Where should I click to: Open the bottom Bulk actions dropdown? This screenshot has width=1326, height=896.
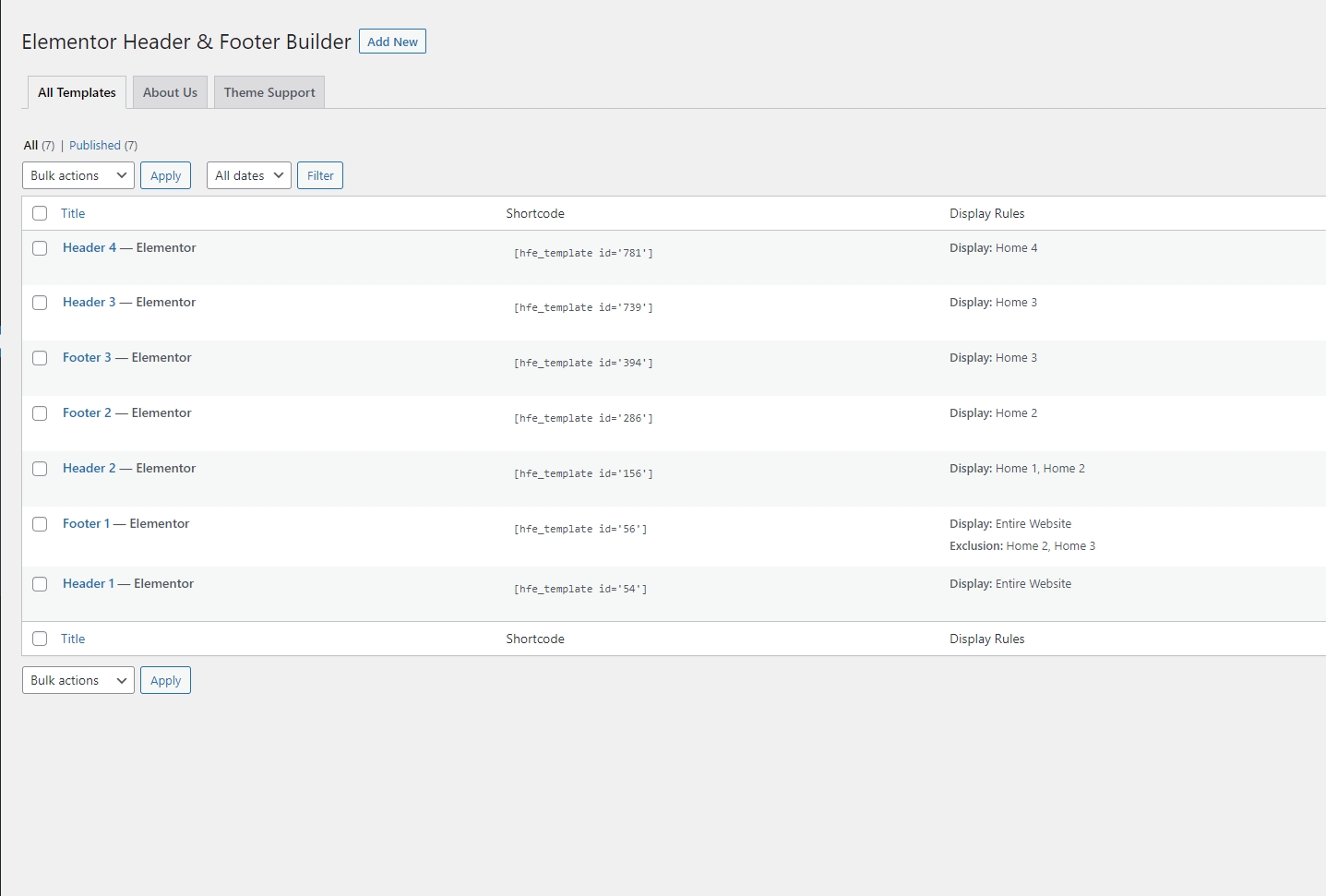point(78,680)
